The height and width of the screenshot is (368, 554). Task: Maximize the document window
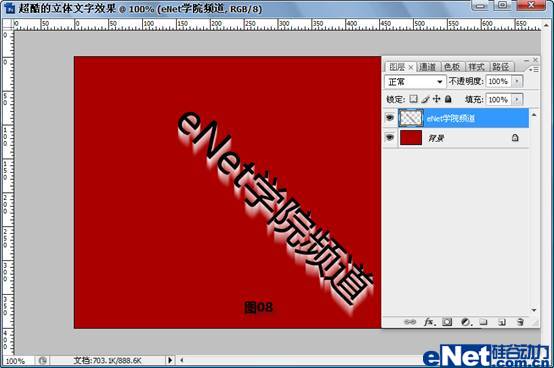tap(502, 5)
